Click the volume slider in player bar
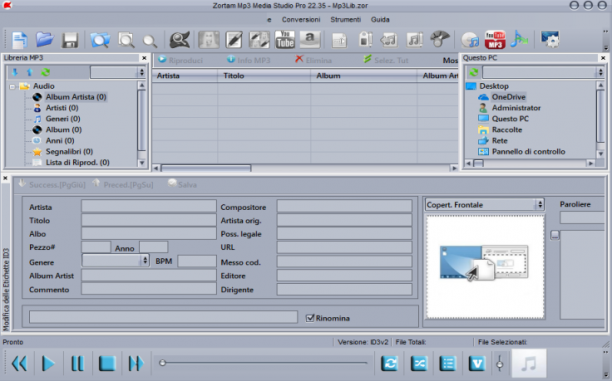This screenshot has height=381, width=612. click(x=500, y=363)
